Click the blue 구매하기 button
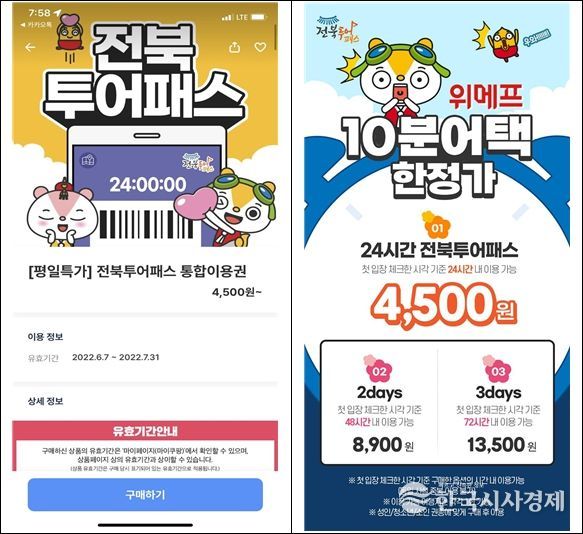Screen dimensions: 583x534 (145, 495)
